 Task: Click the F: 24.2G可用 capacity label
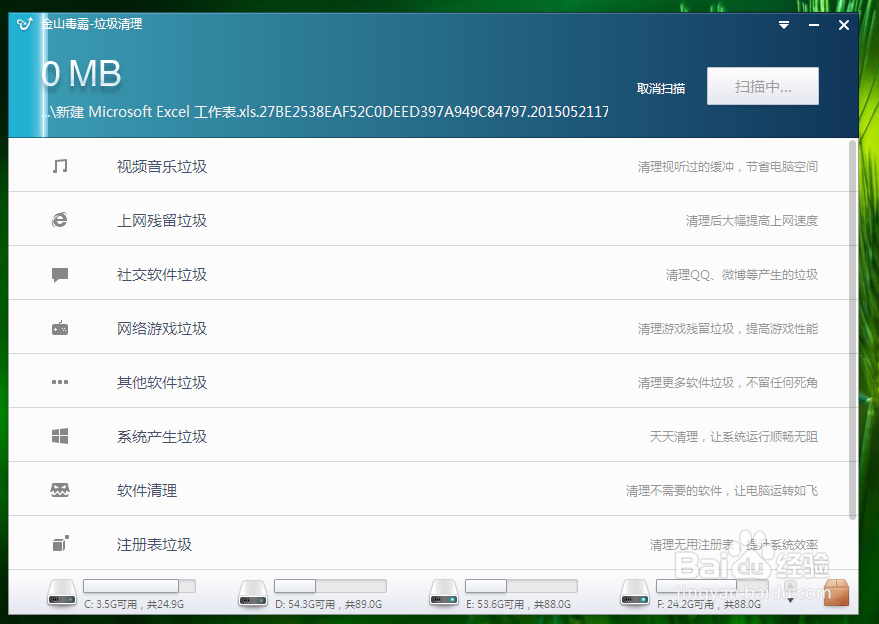[x=709, y=604]
